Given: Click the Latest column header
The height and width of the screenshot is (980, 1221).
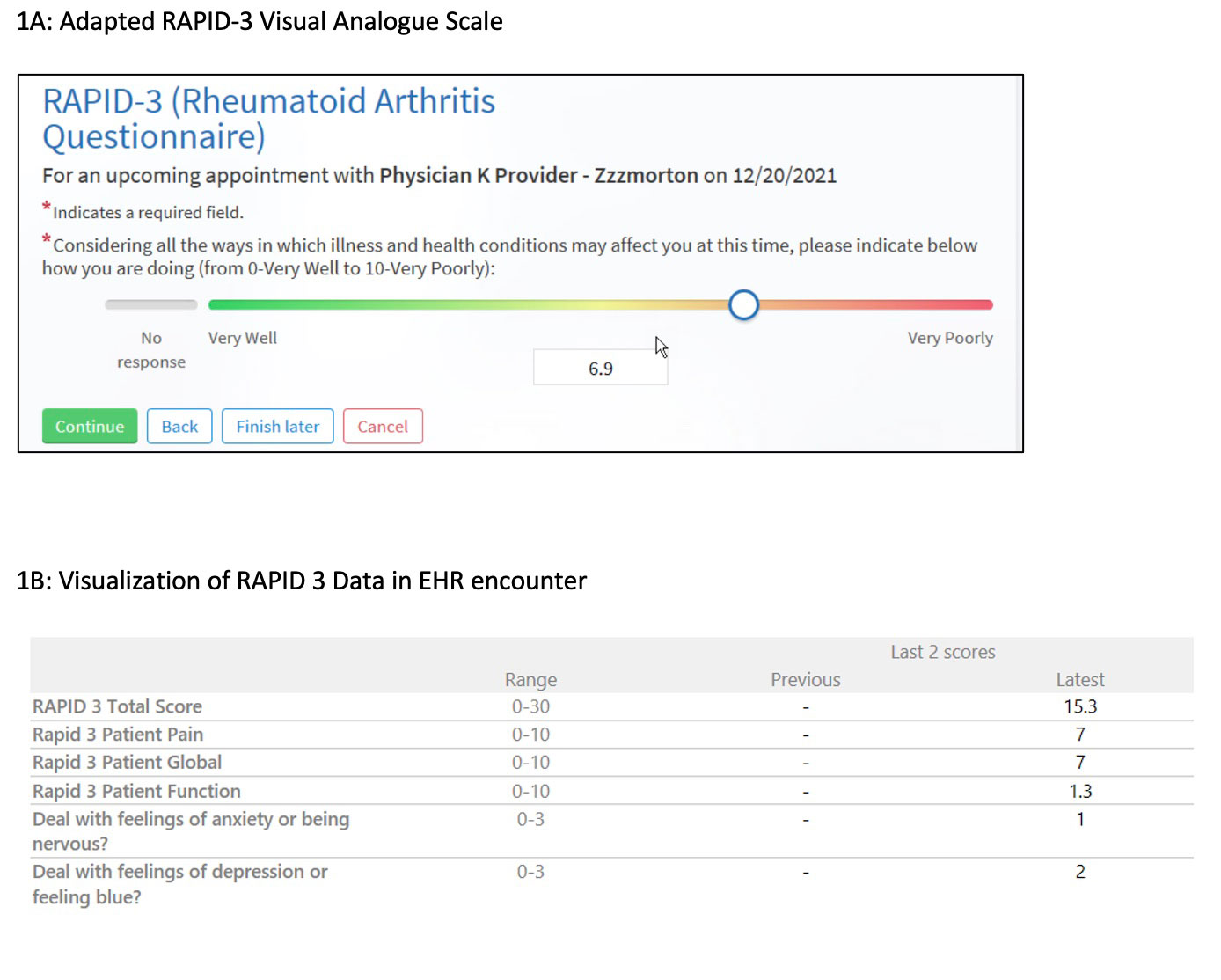Looking at the screenshot, I should tap(1080, 680).
